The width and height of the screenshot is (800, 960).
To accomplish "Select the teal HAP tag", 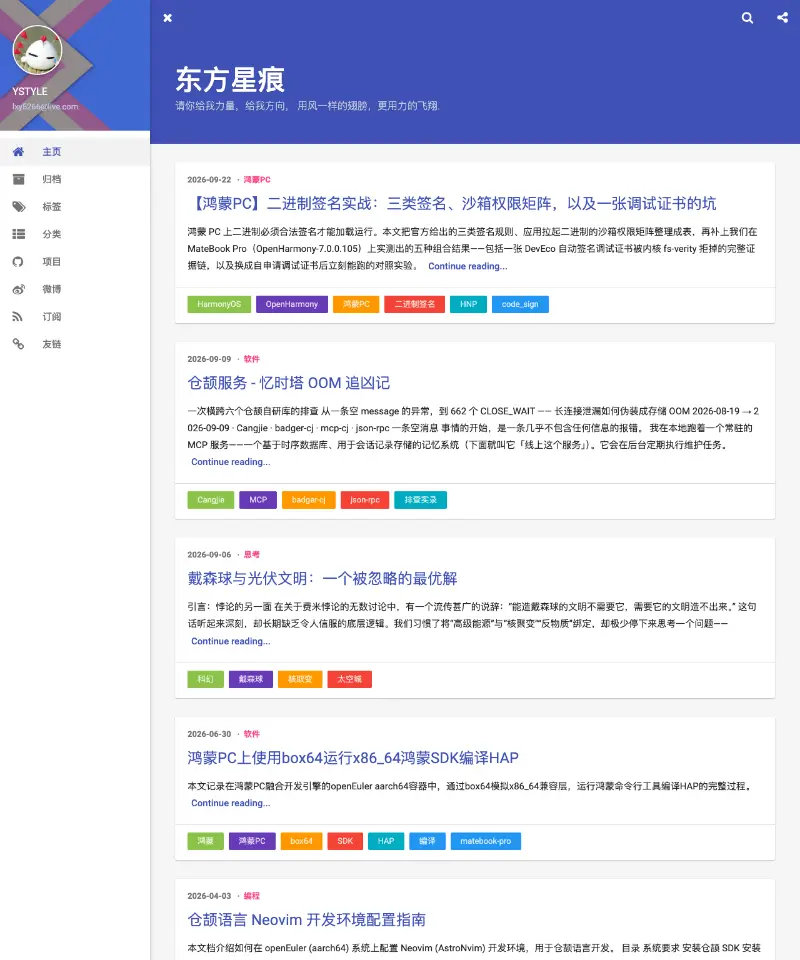I will click(386, 841).
